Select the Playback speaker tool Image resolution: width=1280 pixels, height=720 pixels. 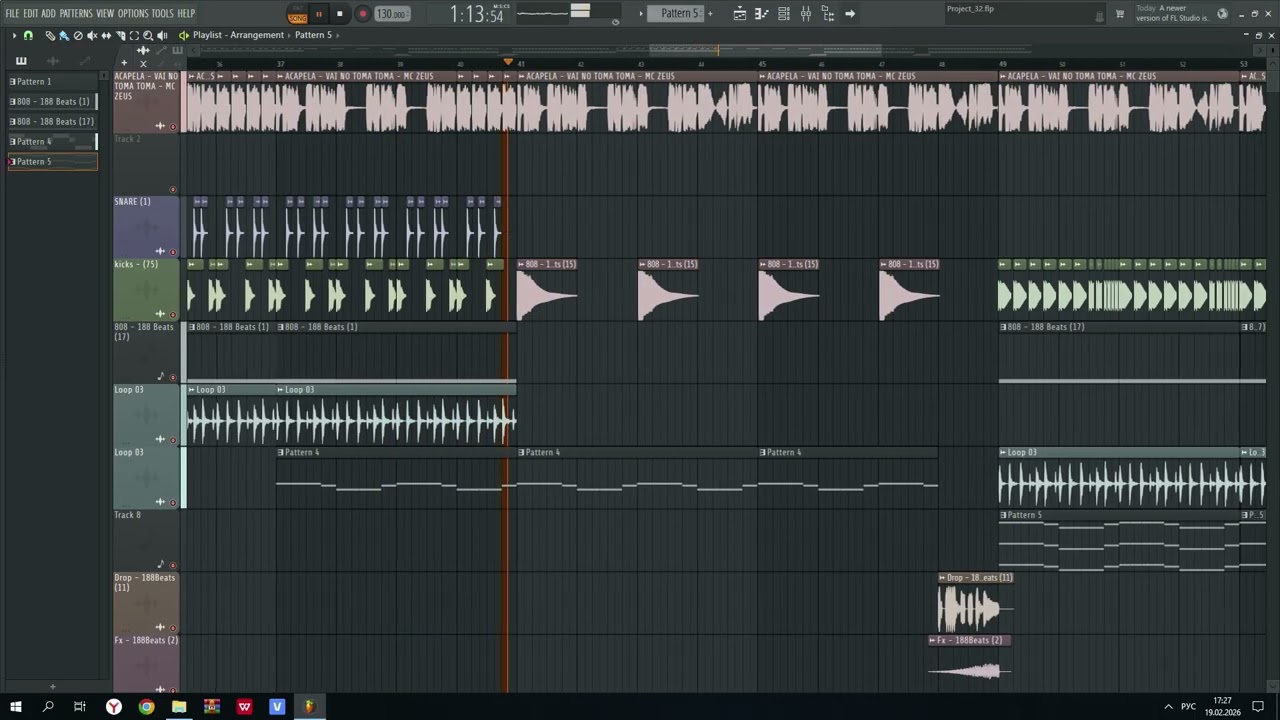(x=162, y=35)
